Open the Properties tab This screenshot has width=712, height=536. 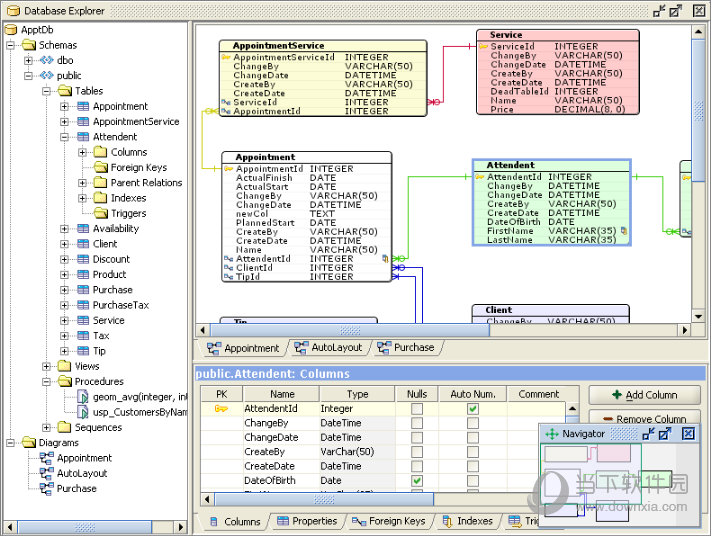307,521
